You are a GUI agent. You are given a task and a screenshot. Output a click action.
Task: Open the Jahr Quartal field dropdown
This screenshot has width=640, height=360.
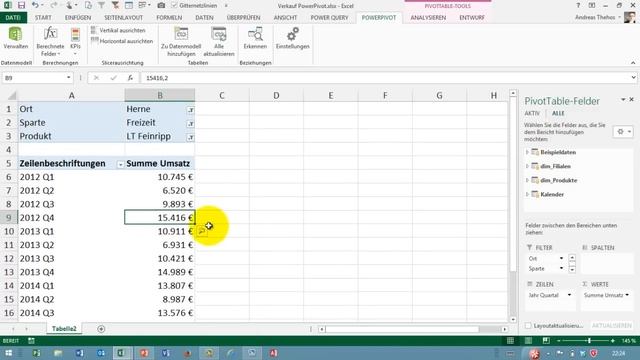[x=569, y=295]
